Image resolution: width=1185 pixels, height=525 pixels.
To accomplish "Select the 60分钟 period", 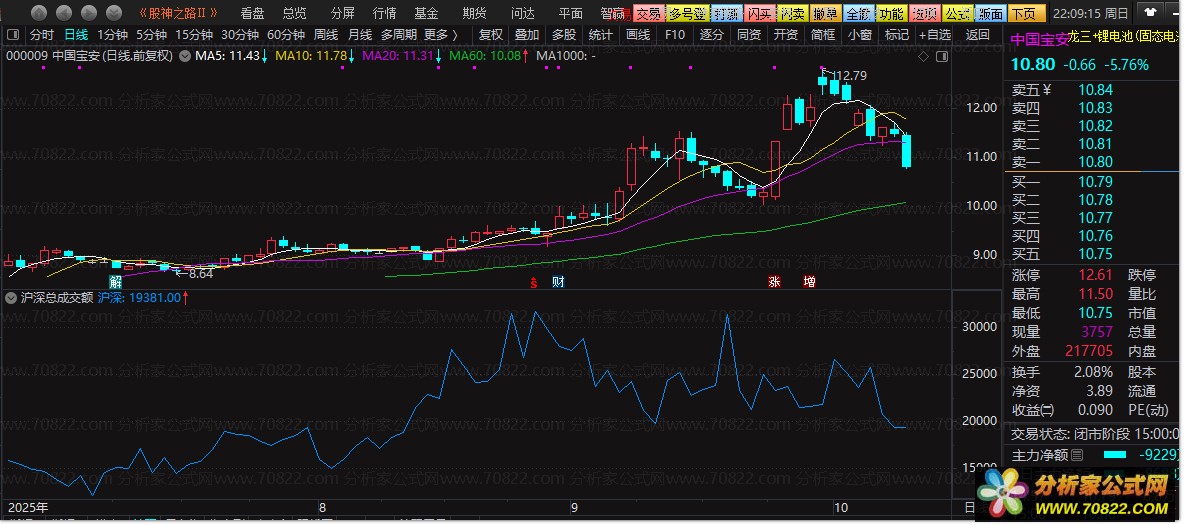I will coord(286,35).
